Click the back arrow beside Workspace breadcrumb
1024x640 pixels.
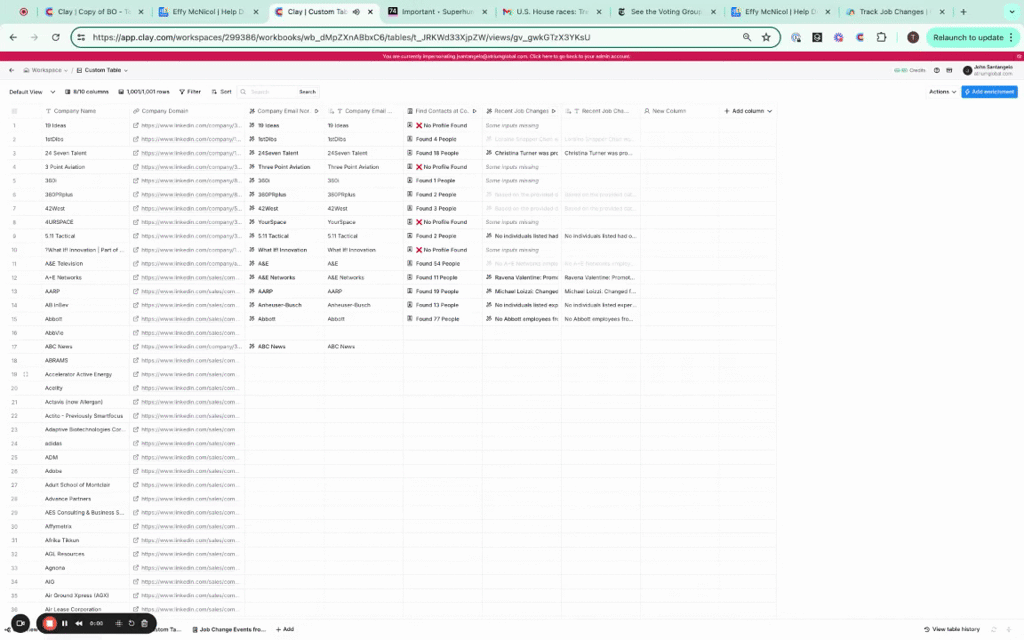coord(12,71)
